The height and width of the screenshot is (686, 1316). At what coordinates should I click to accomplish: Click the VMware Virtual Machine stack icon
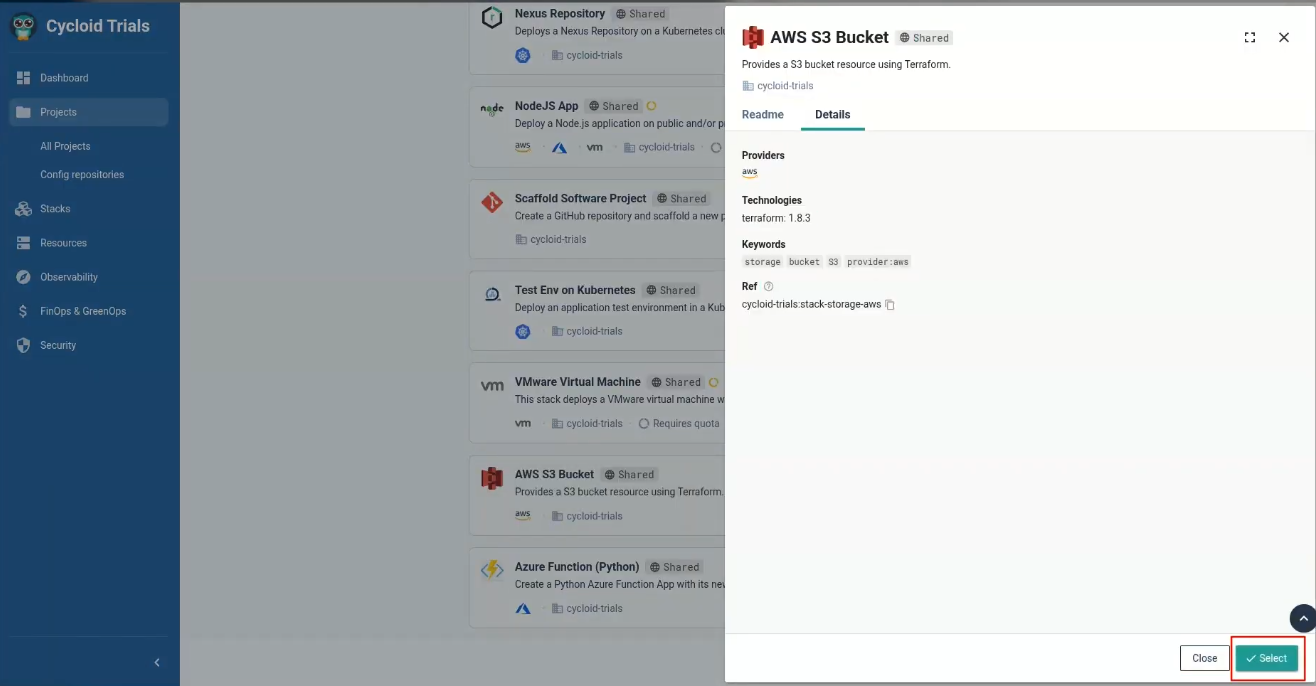[492, 386]
